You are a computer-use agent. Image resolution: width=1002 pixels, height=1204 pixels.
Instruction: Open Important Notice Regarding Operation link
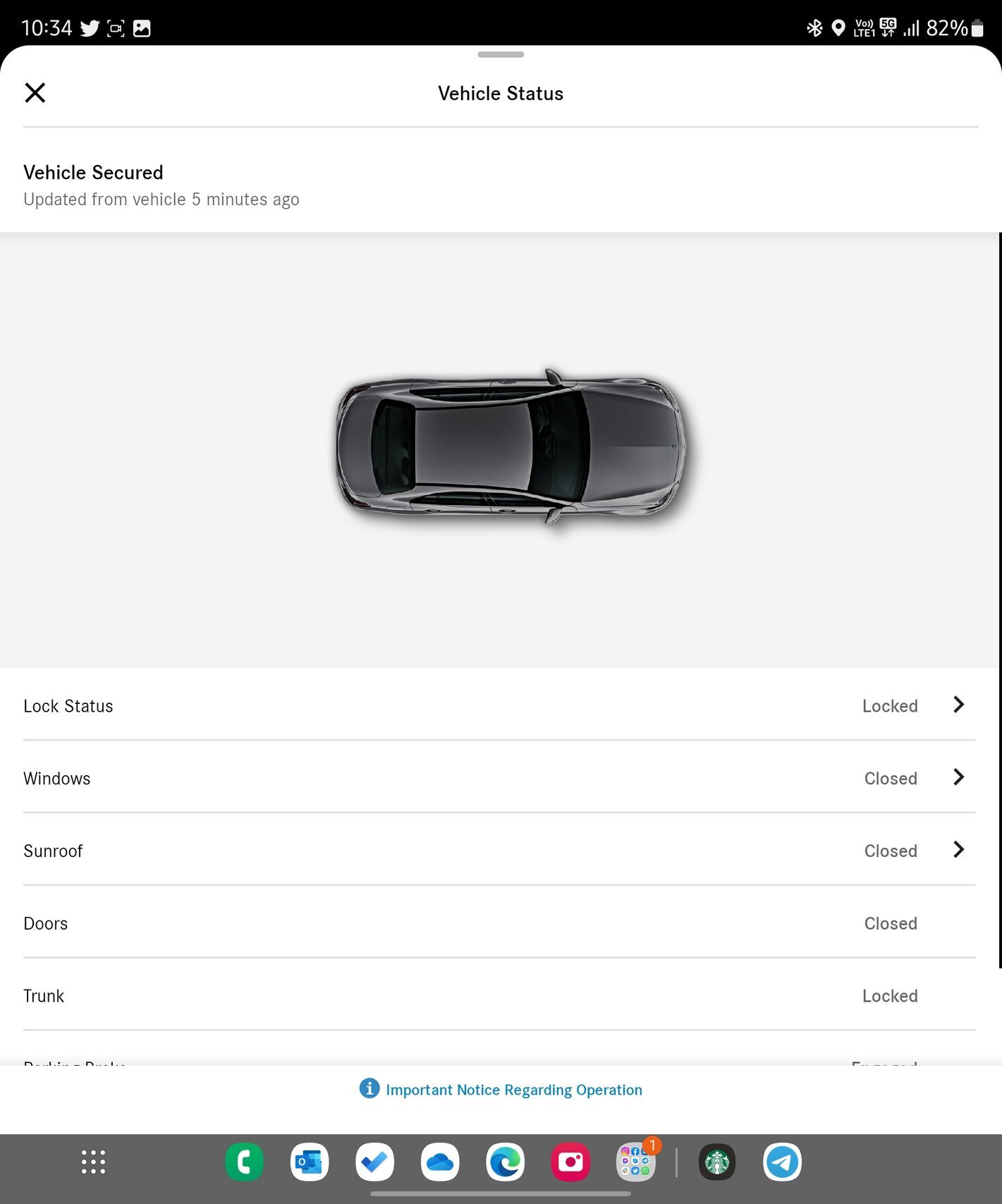click(513, 1090)
